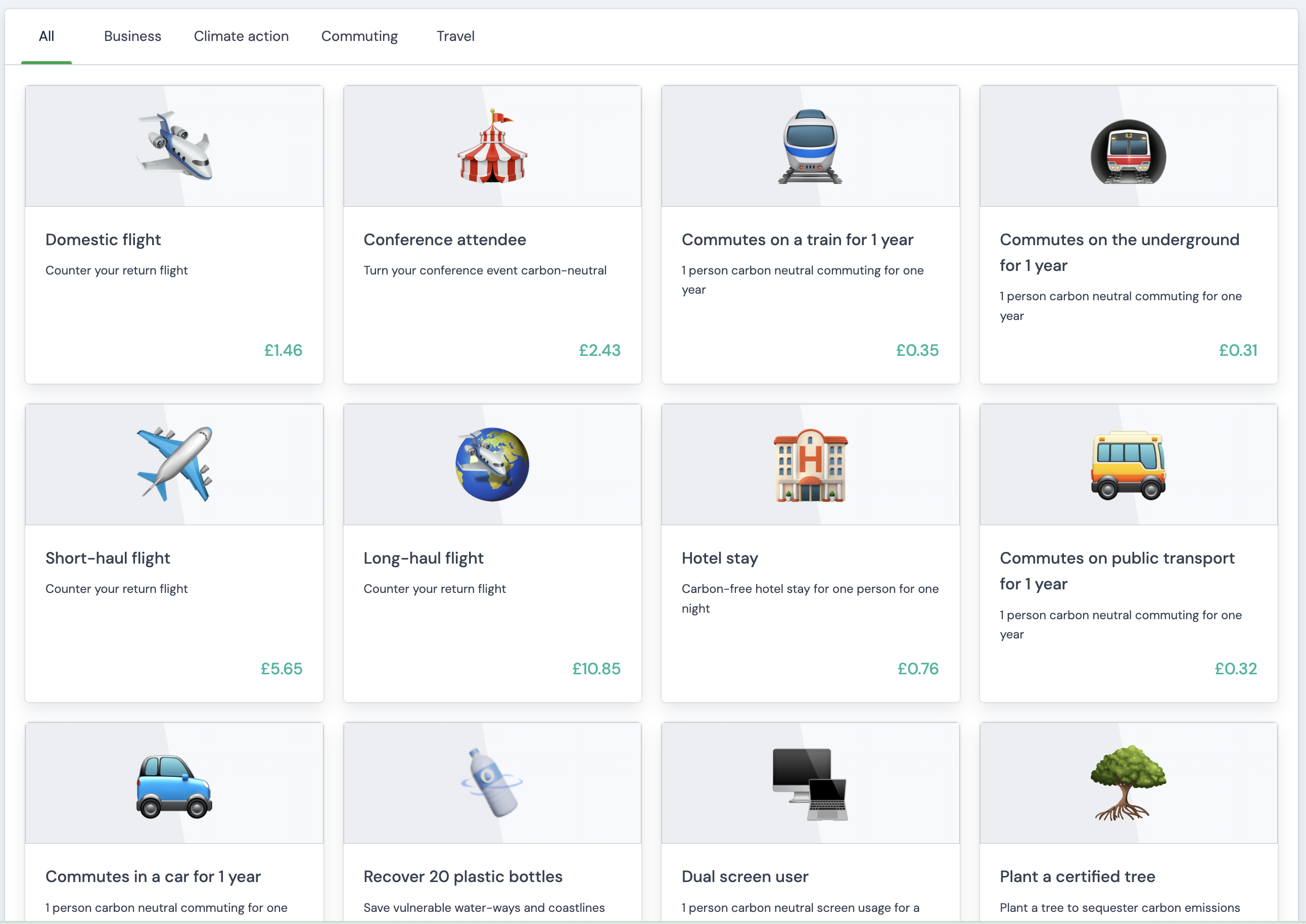The image size is (1306, 924).
Task: Click the dual computer screens icon
Action: tap(811, 784)
